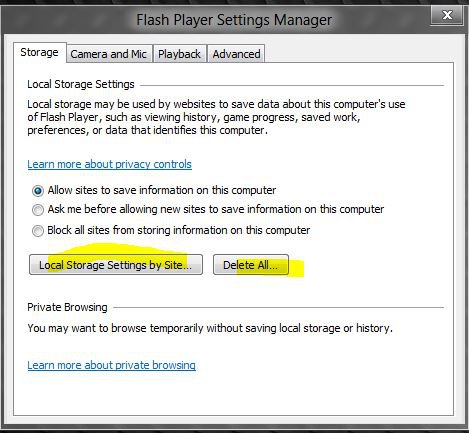Click the browse temporarily description text
Image resolution: width=469 pixels, height=433 pixels.
[x=210, y=328]
